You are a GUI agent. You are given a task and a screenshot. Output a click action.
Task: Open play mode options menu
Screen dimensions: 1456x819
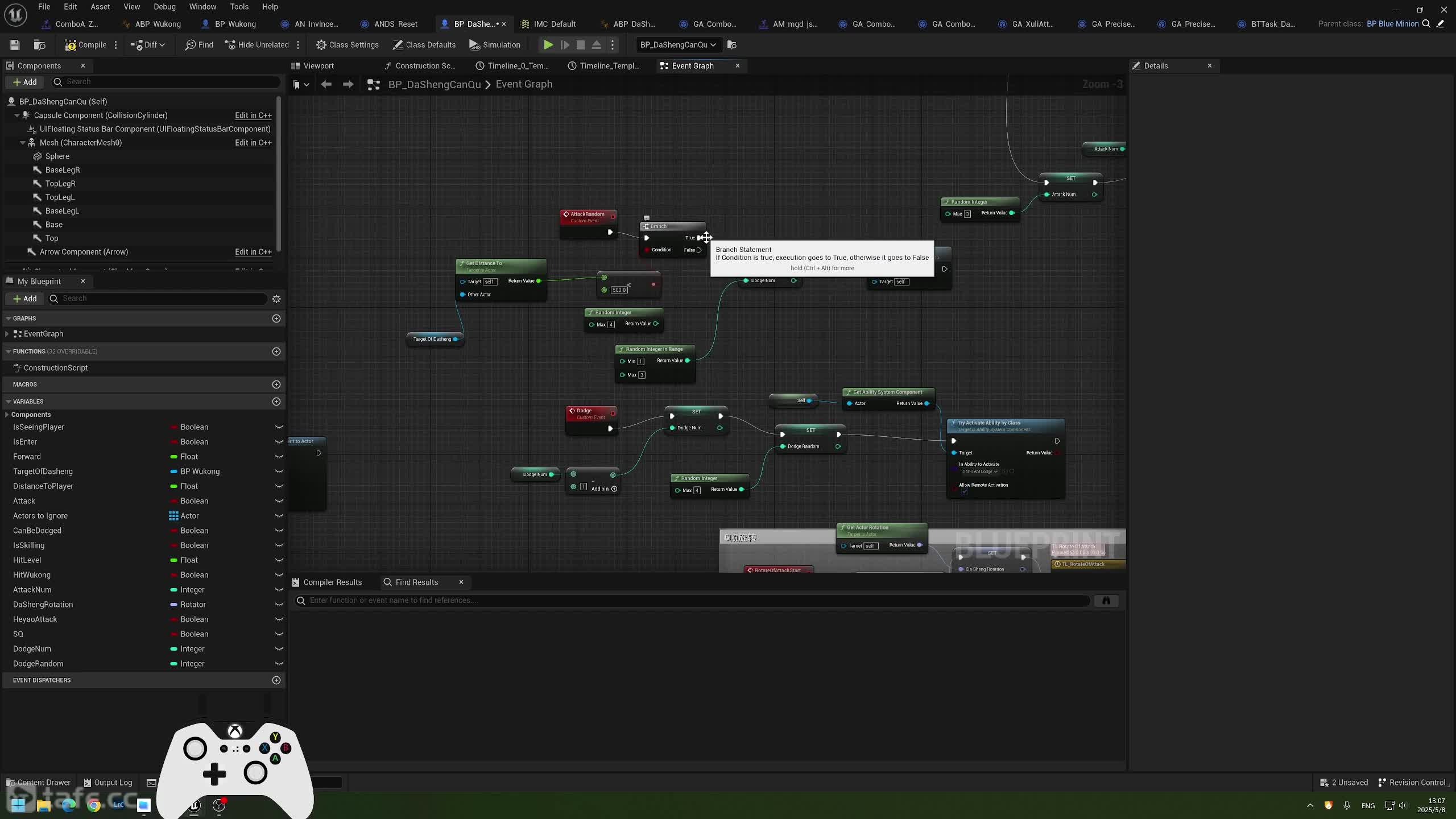613,45
